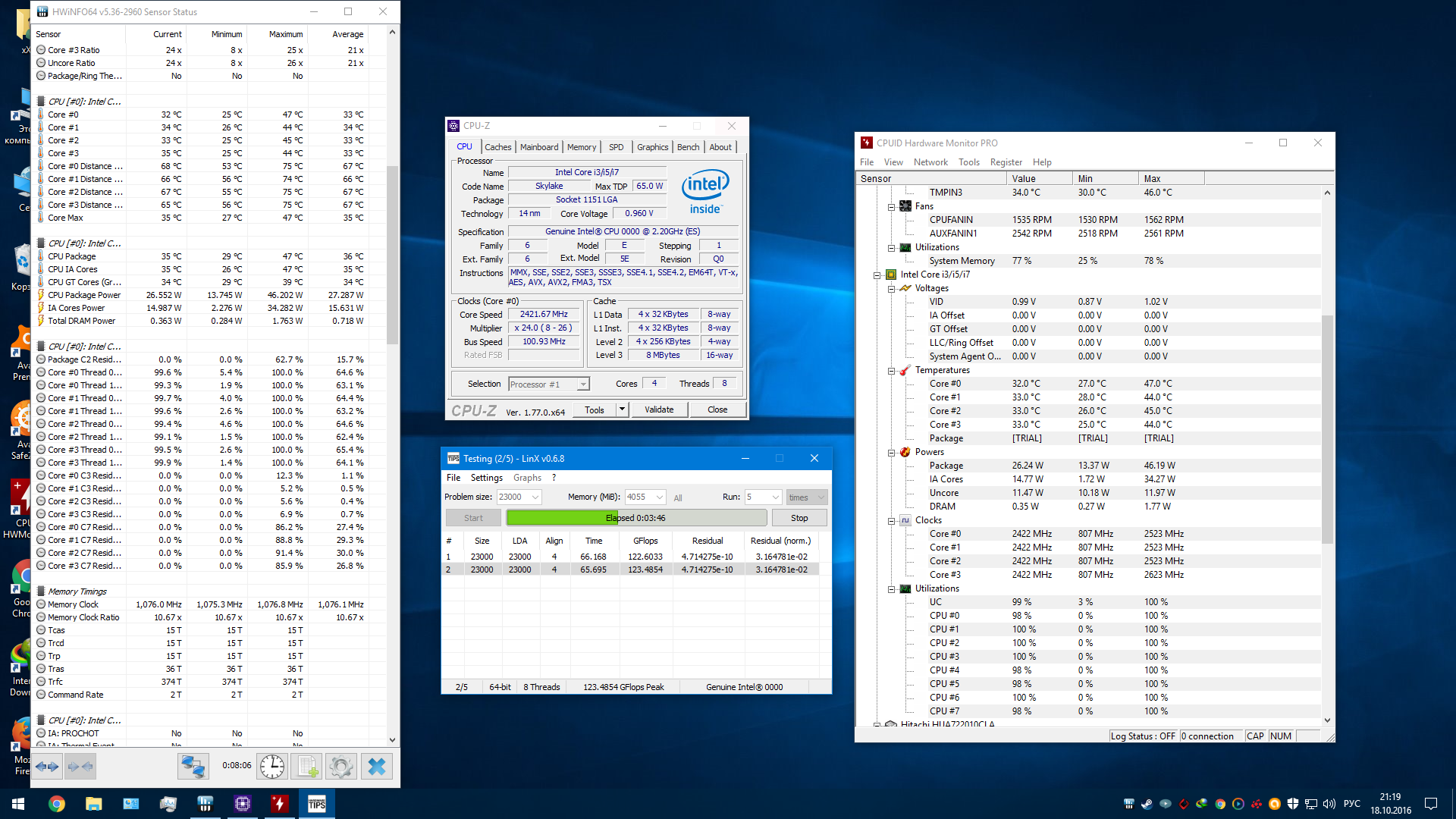This screenshot has width=1456, height=819.
Task: Click the expand columns arrows icon in HWiNFO
Action: coord(47,767)
